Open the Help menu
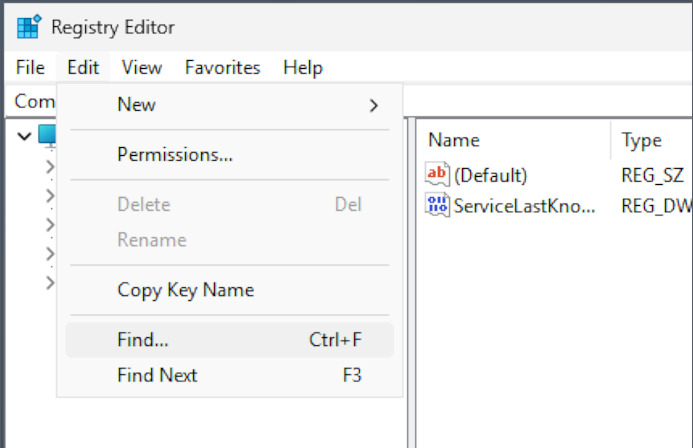The width and height of the screenshot is (693, 448). click(x=303, y=68)
